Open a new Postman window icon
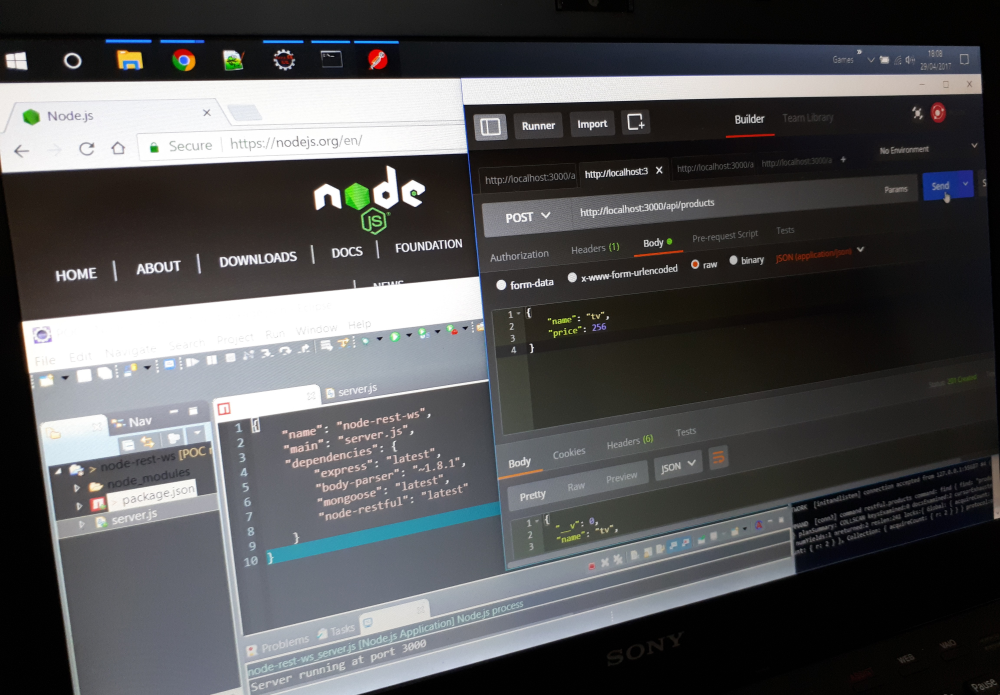 [636, 122]
